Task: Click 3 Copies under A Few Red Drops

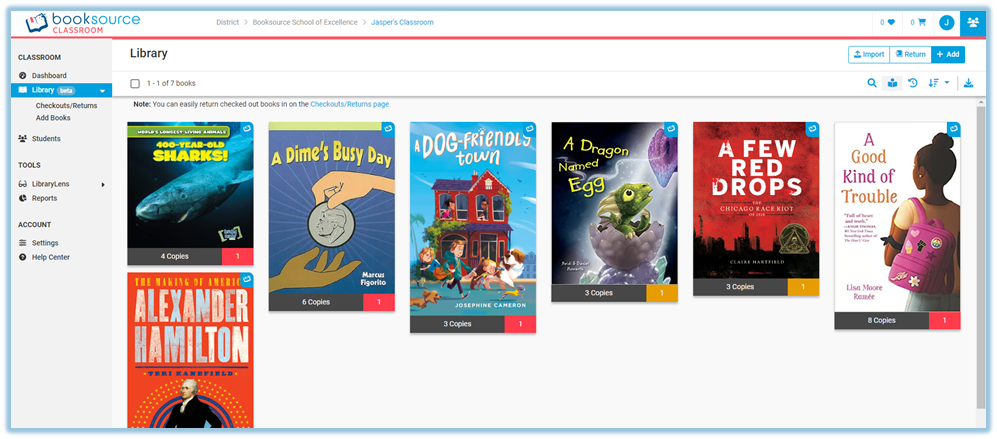Action: [740, 287]
